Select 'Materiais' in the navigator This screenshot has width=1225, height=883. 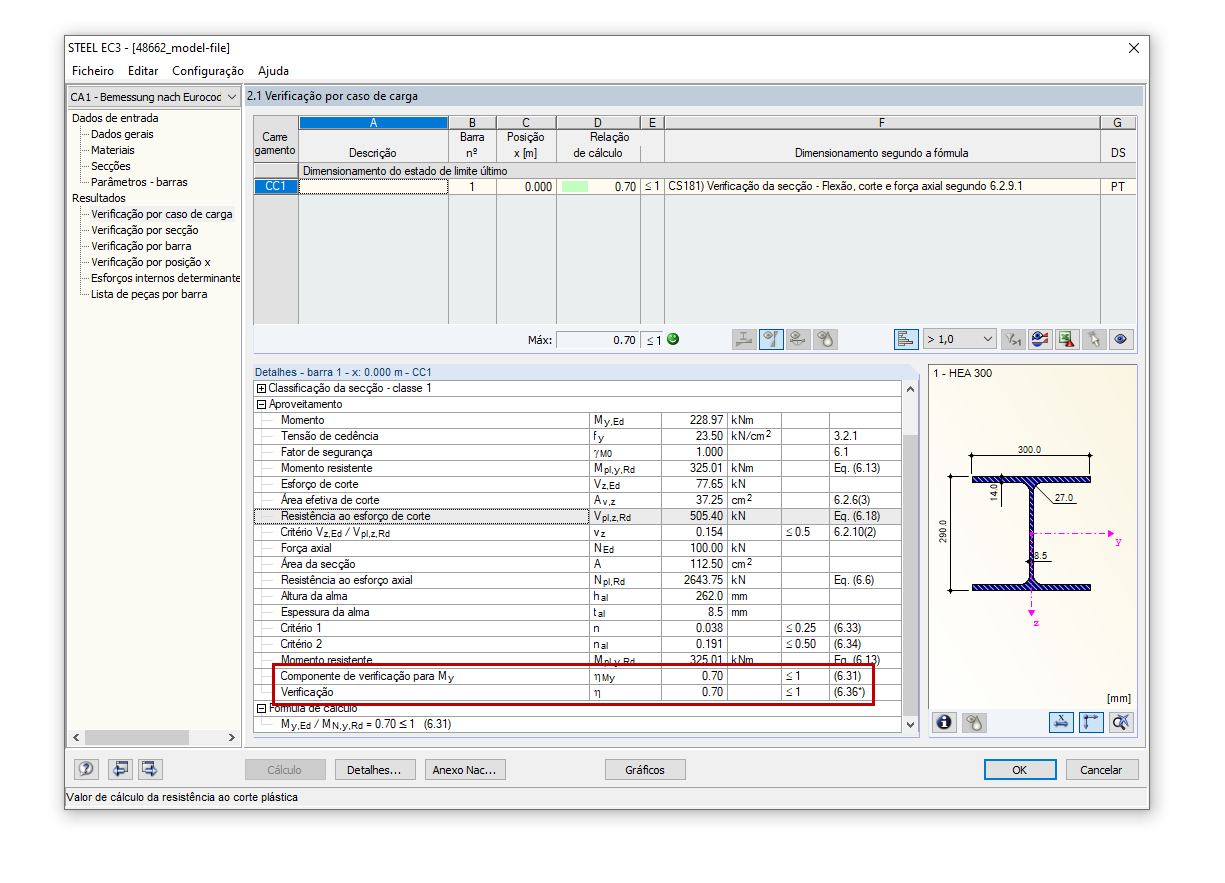click(x=113, y=150)
